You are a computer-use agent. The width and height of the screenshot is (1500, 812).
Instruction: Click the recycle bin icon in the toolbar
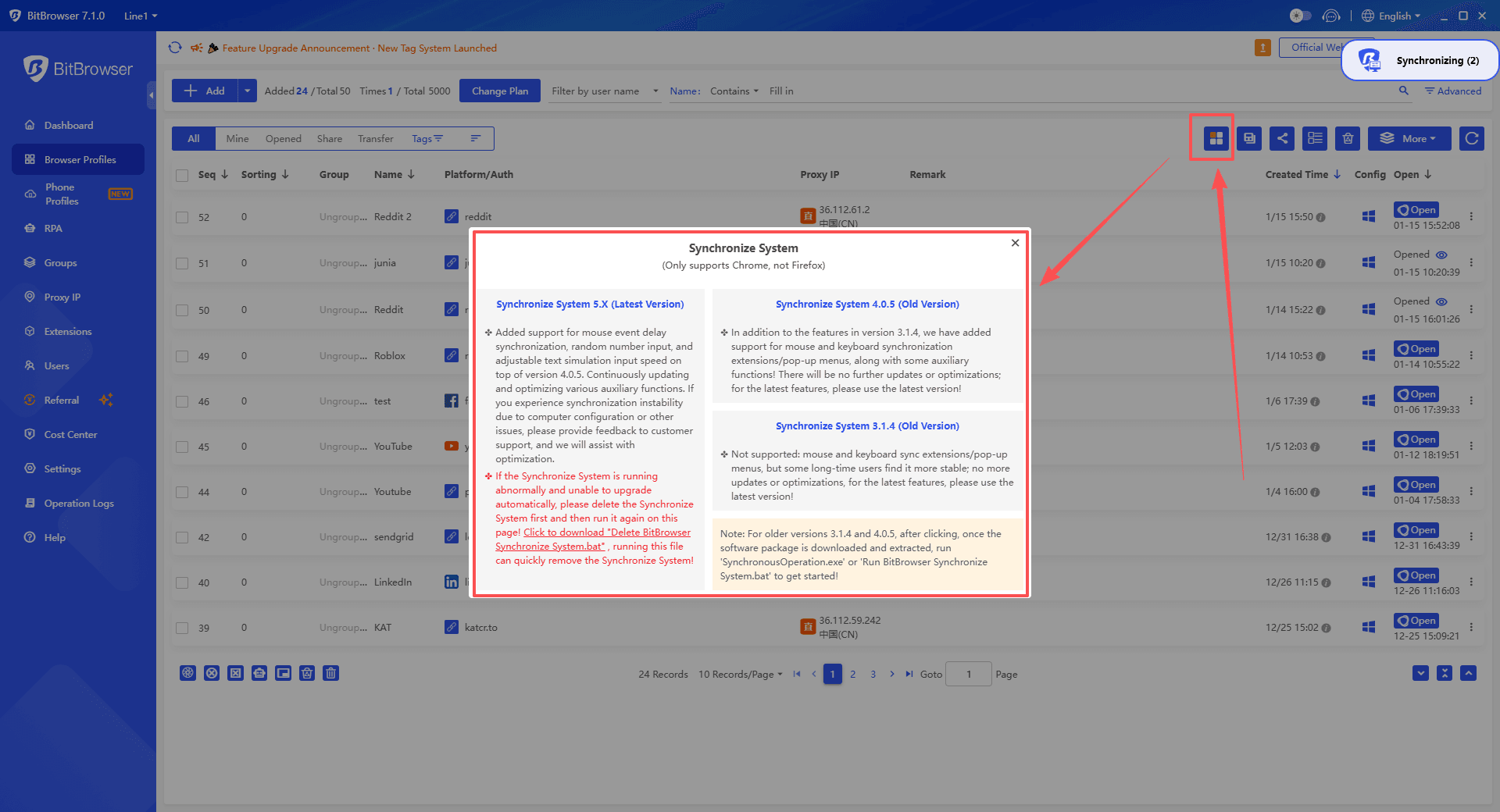[1347, 137]
